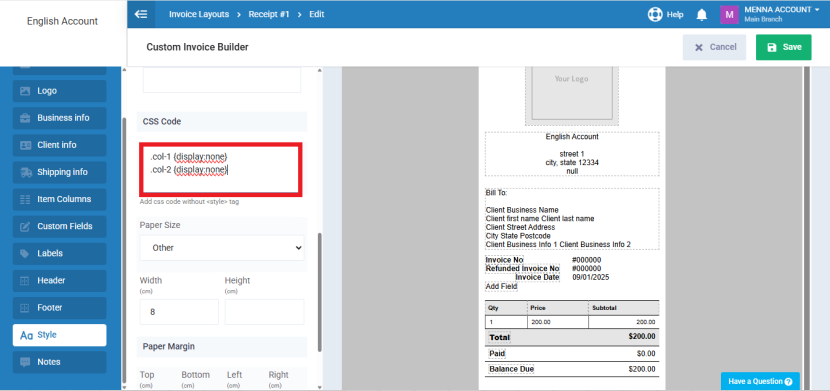The height and width of the screenshot is (391, 830).
Task: Click the text box above CSS Code
Action: (x=222, y=79)
